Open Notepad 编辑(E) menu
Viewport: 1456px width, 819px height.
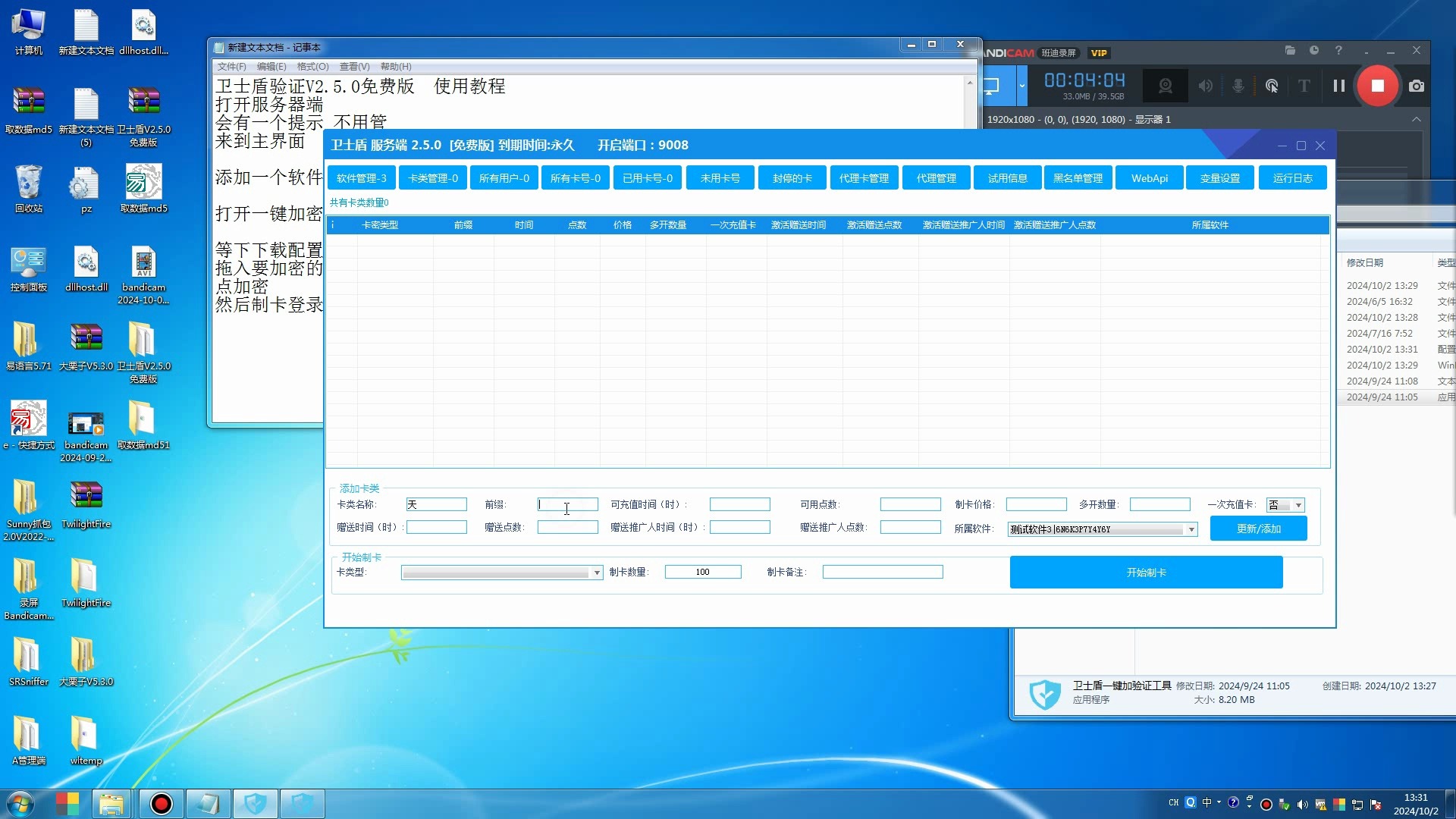[271, 67]
